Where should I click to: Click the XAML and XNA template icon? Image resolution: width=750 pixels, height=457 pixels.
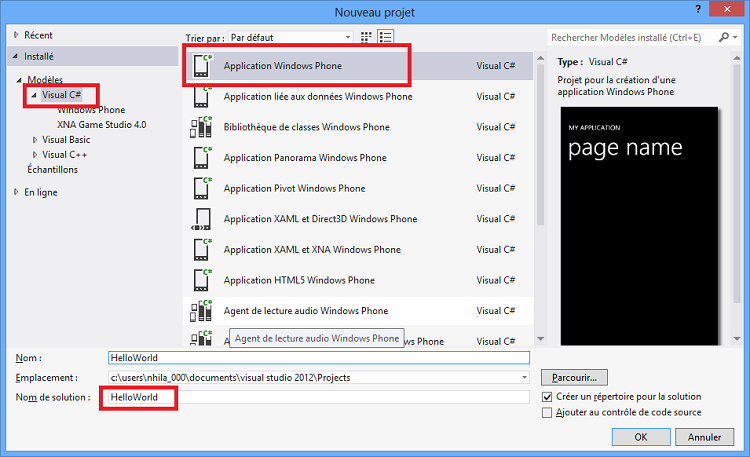coord(202,249)
